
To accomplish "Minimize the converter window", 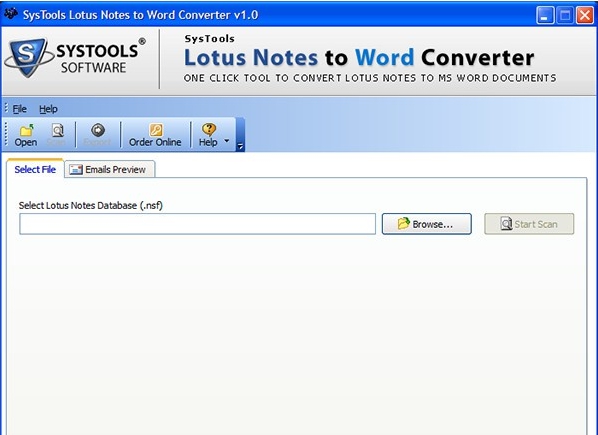I will click(x=545, y=16).
